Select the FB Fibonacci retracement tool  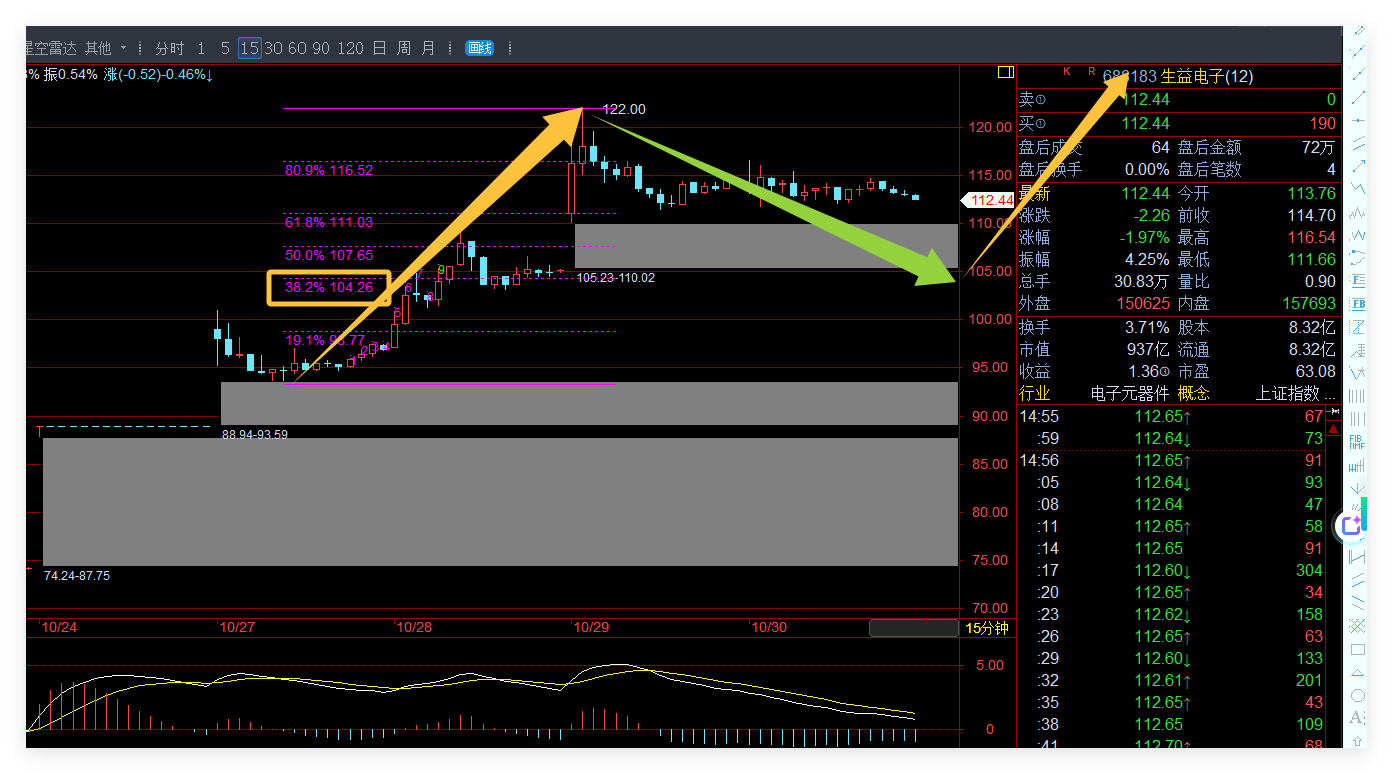pyautogui.click(x=1357, y=303)
